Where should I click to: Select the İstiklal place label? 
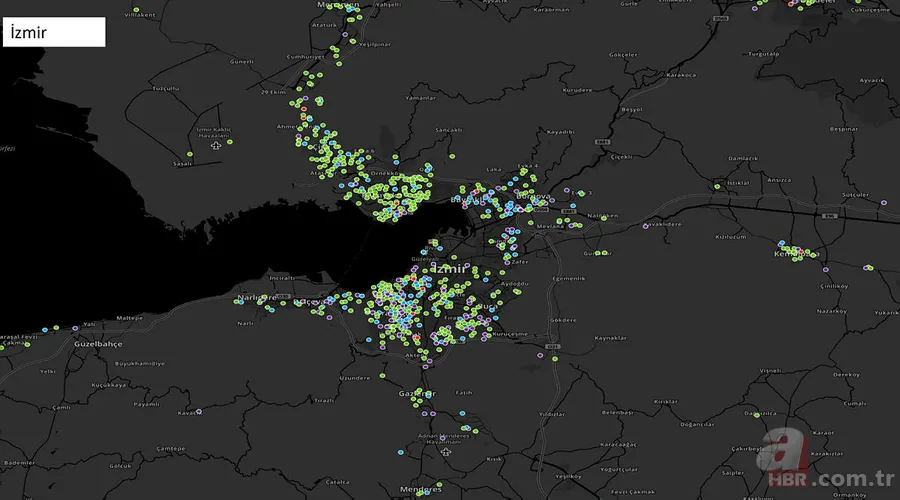[x=738, y=183]
